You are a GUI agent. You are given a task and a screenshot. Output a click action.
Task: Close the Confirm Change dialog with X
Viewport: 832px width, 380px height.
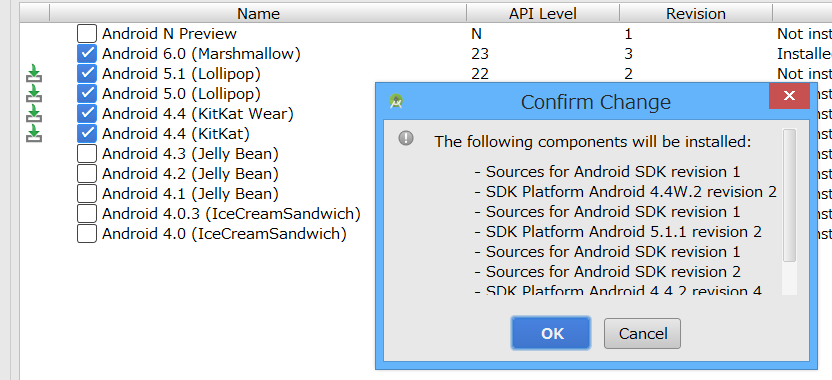[x=789, y=96]
